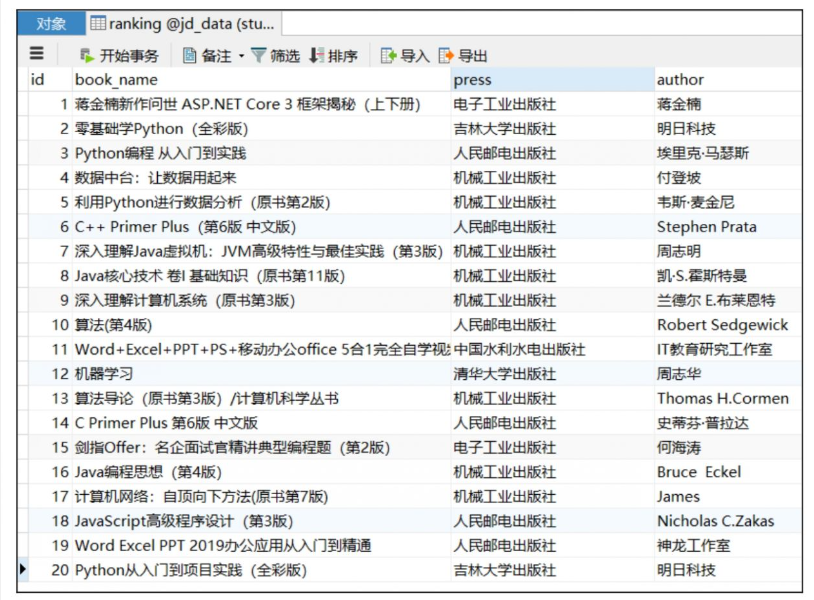Select id cell 12
This screenshot has height=600, width=814.
click(x=50, y=374)
